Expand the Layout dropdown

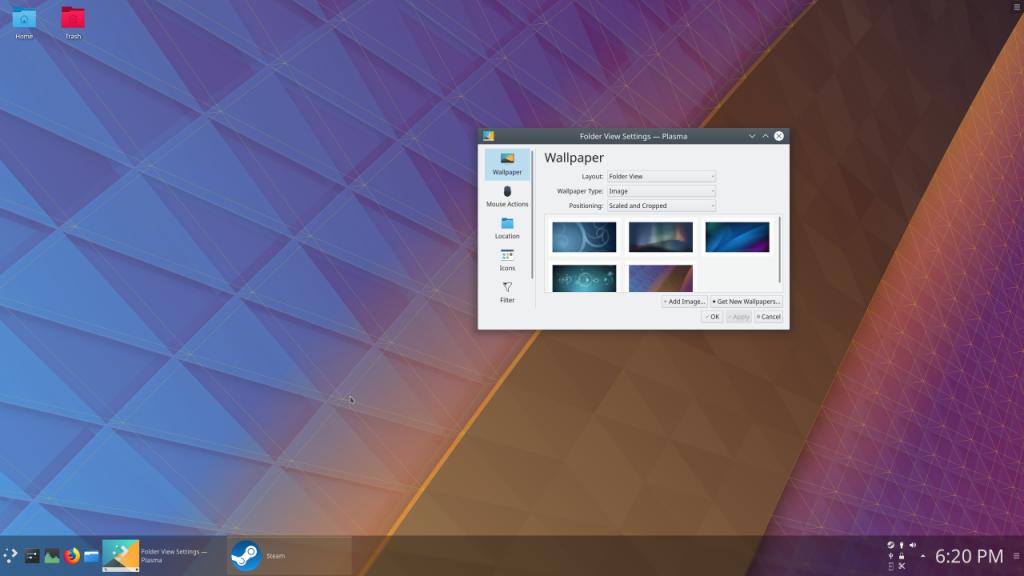click(661, 176)
